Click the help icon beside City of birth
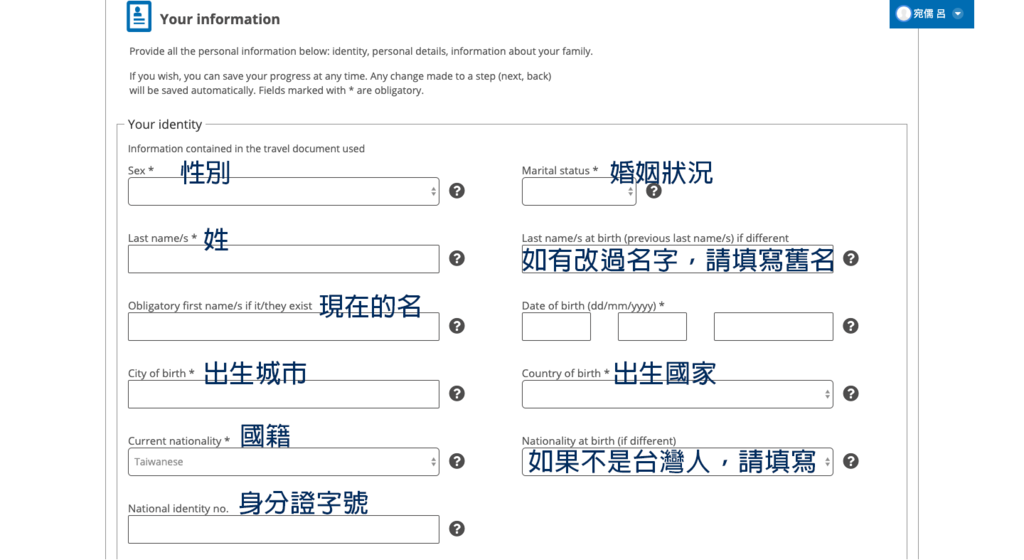The width and height of the screenshot is (1024, 560). click(457, 394)
